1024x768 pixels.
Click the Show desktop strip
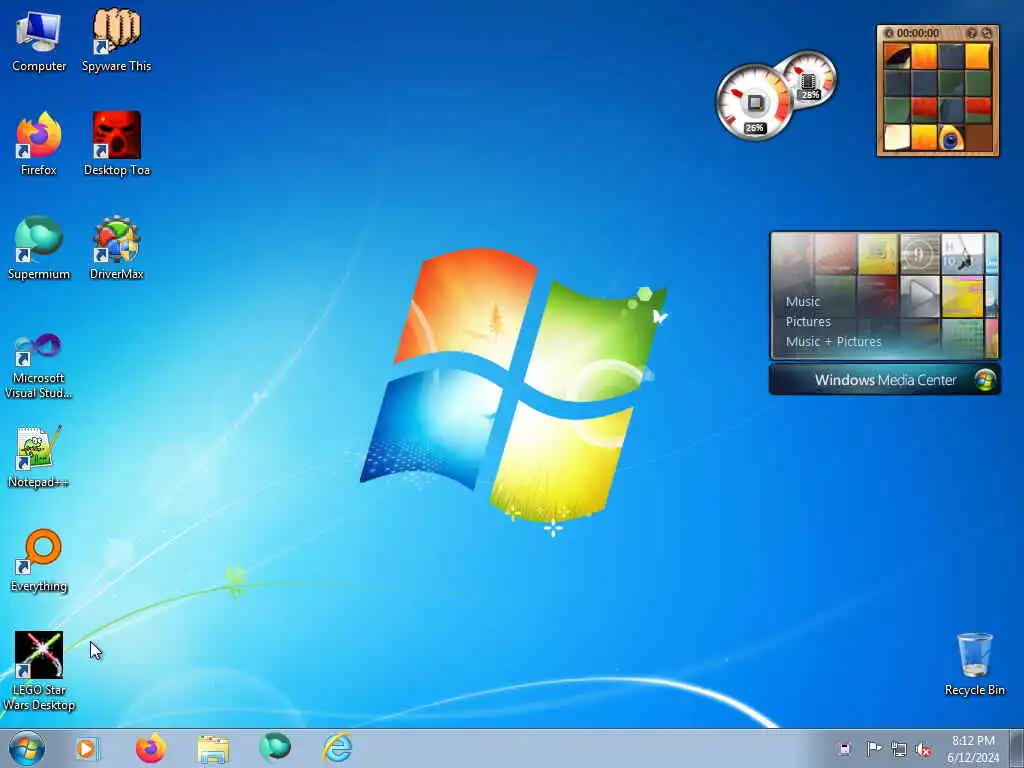1017,748
